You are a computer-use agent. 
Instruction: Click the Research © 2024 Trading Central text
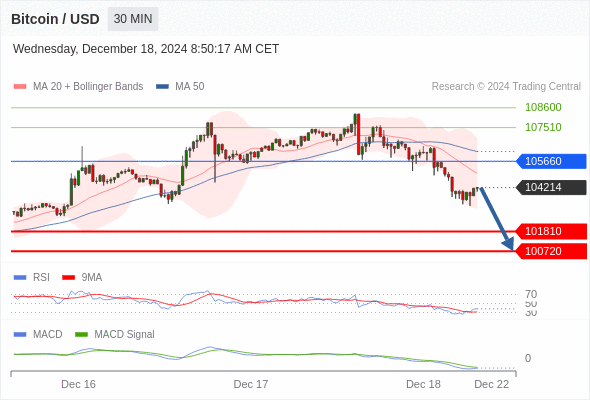point(506,87)
